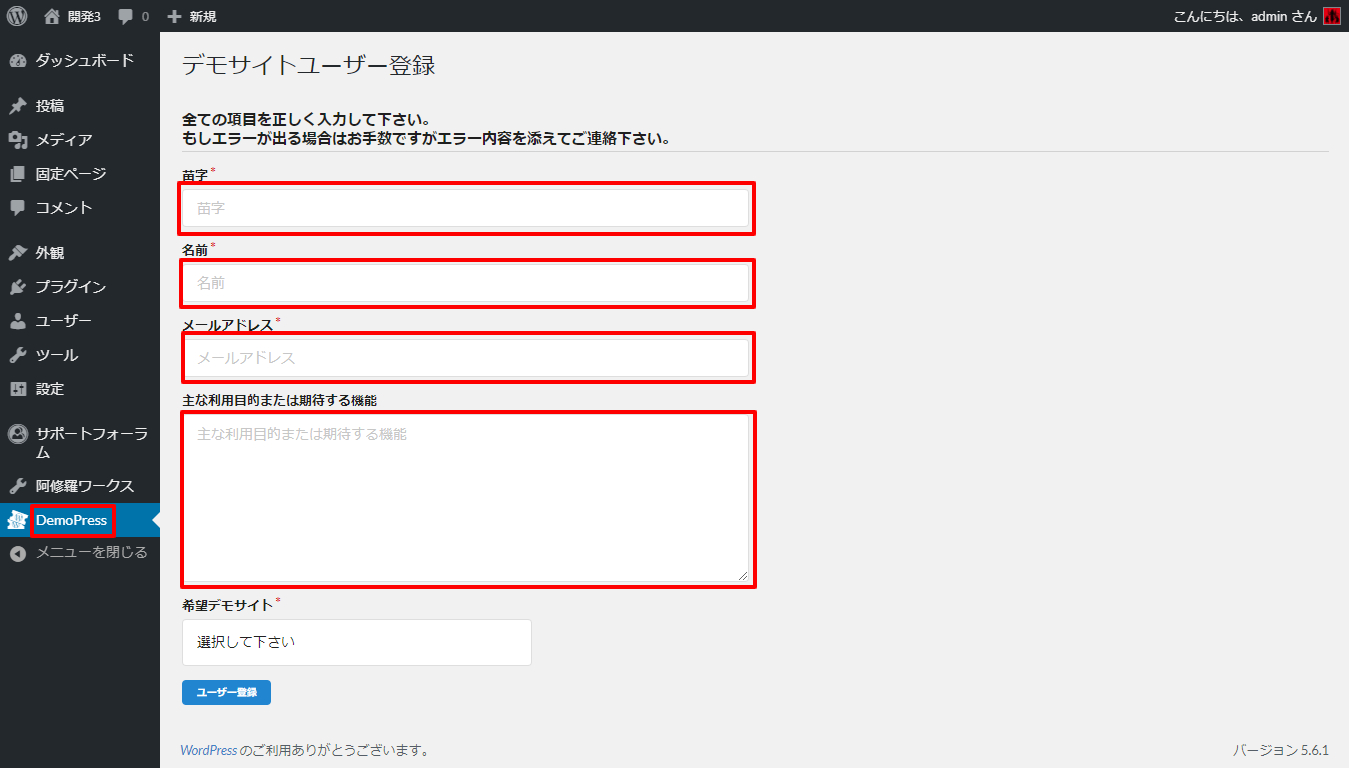Collapse sidebar via メニューを閉じる
Viewport: 1349px width, 768px height.
click(80, 553)
